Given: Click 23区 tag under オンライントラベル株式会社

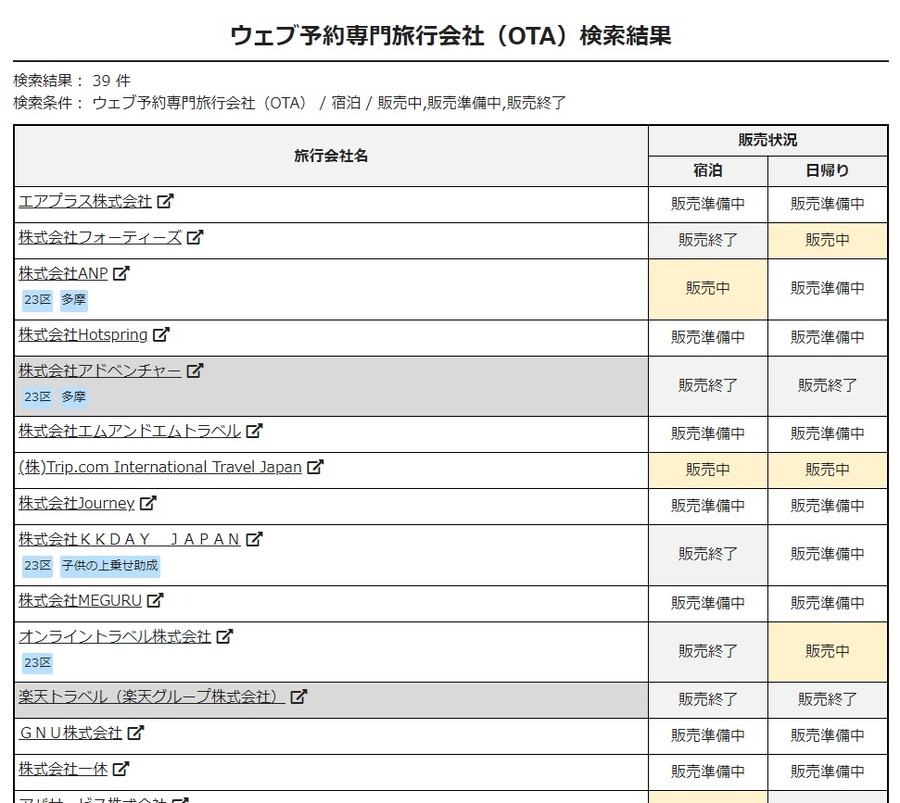Looking at the screenshot, I should tap(37, 663).
